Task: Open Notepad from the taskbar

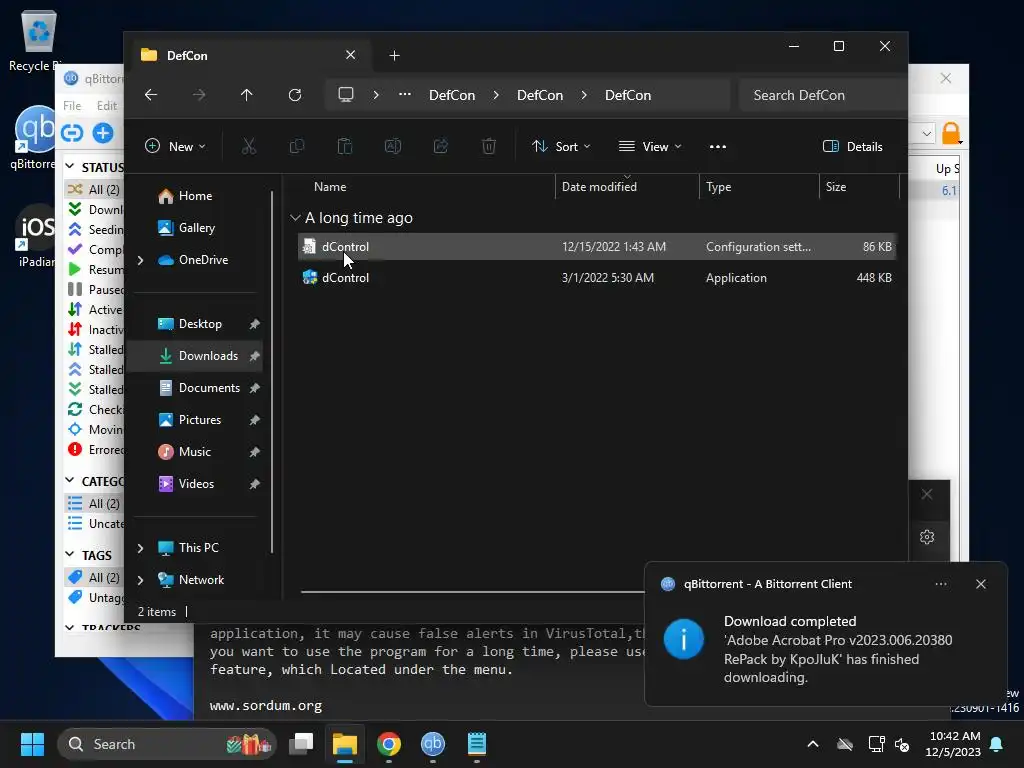Action: pyautogui.click(x=477, y=744)
